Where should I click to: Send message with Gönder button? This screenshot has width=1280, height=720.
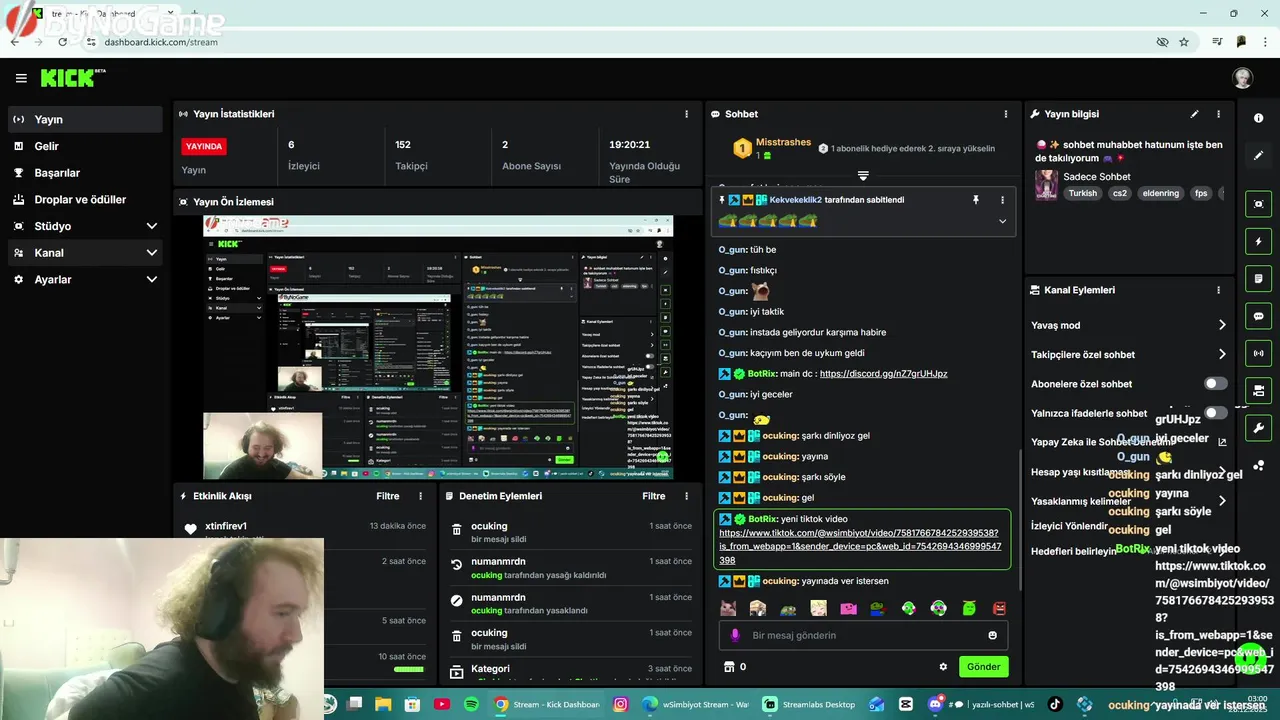coord(983,666)
